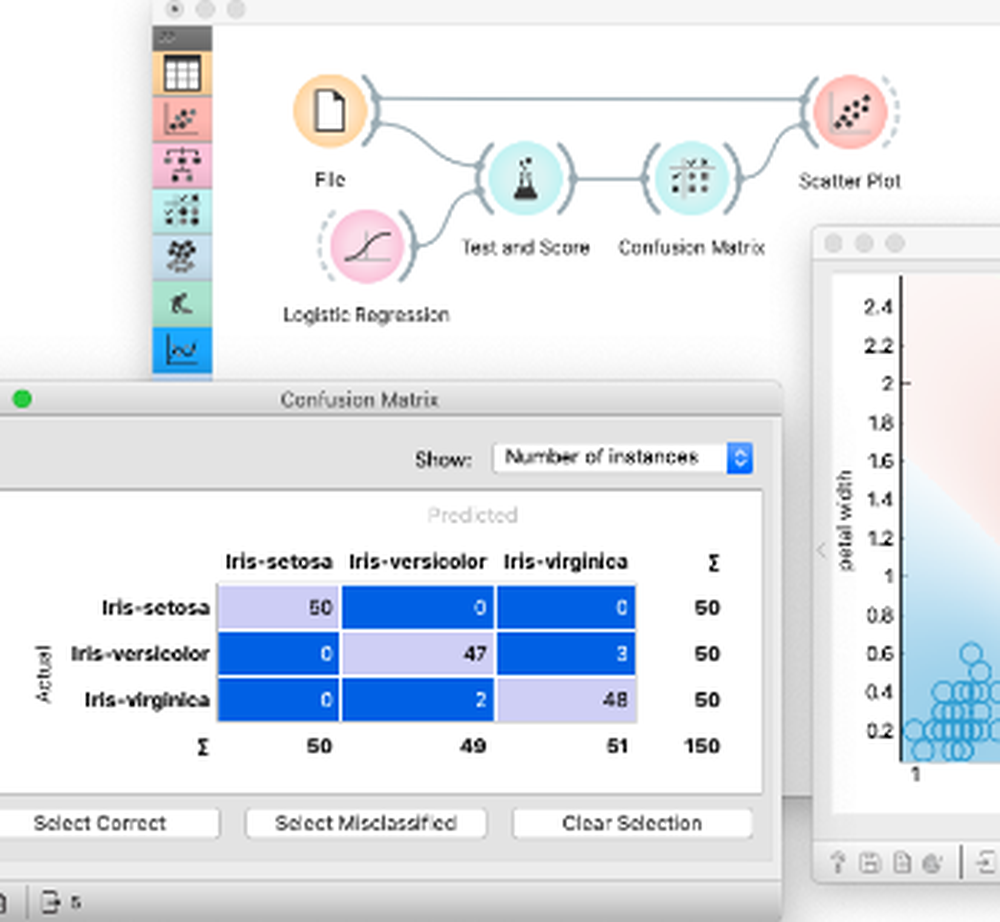Viewport: 1000px width, 922px height.
Task: Collapse the scatter plot panel via left chevron
Action: coord(820,550)
